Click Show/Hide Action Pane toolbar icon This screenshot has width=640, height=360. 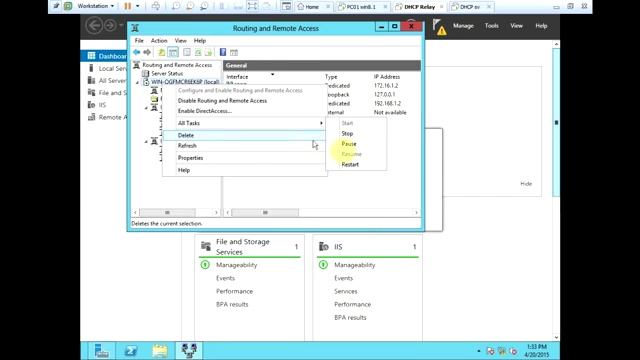click(234, 52)
